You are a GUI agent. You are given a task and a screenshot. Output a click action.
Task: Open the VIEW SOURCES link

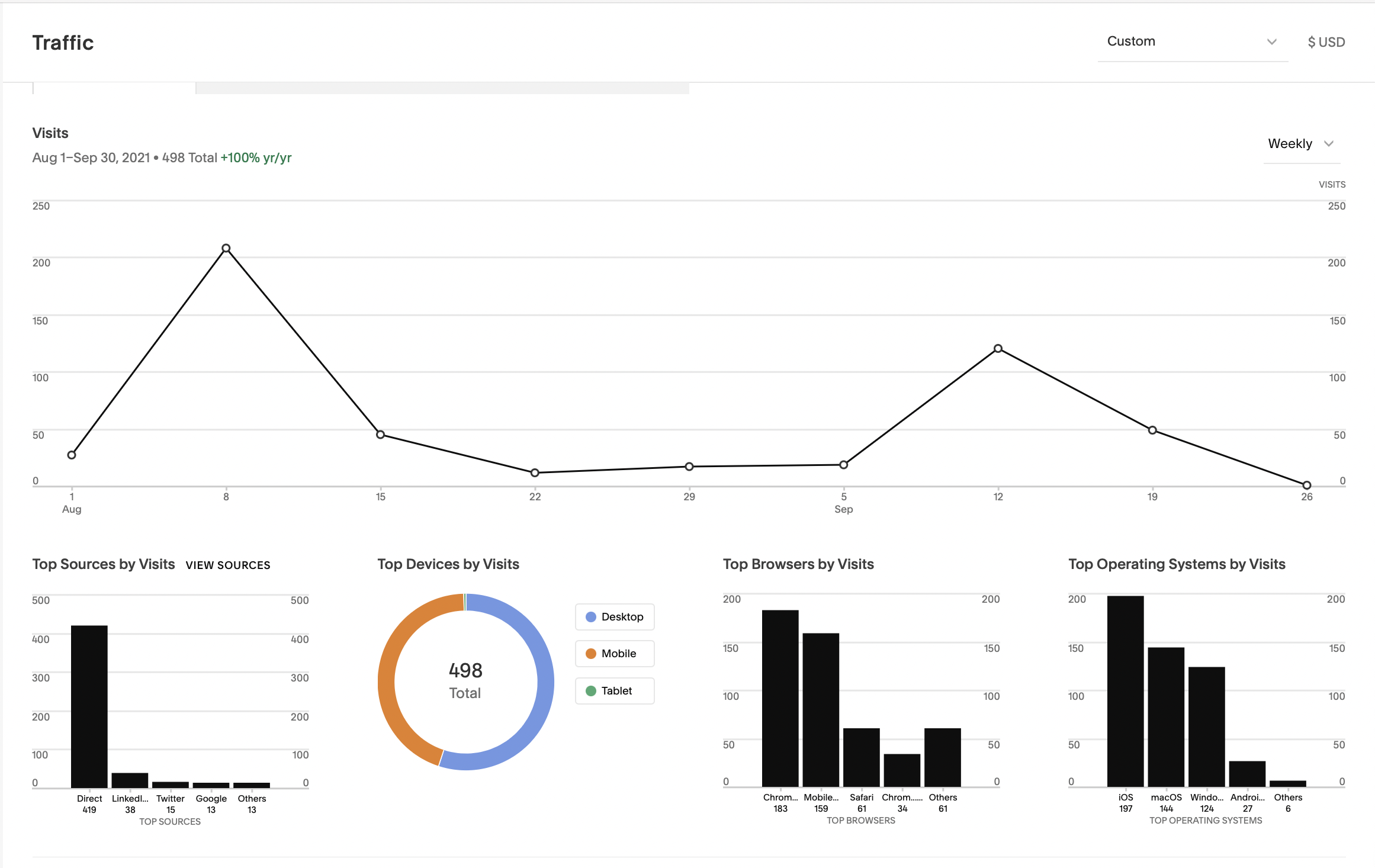(x=228, y=565)
